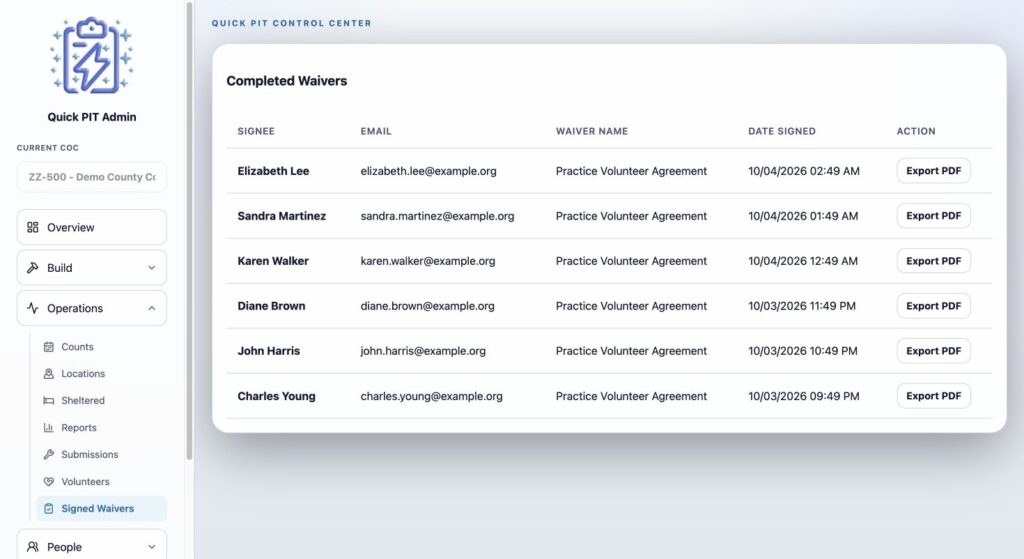Click the Volunteers heart icon
The width and height of the screenshot is (1024, 559).
pos(48,481)
